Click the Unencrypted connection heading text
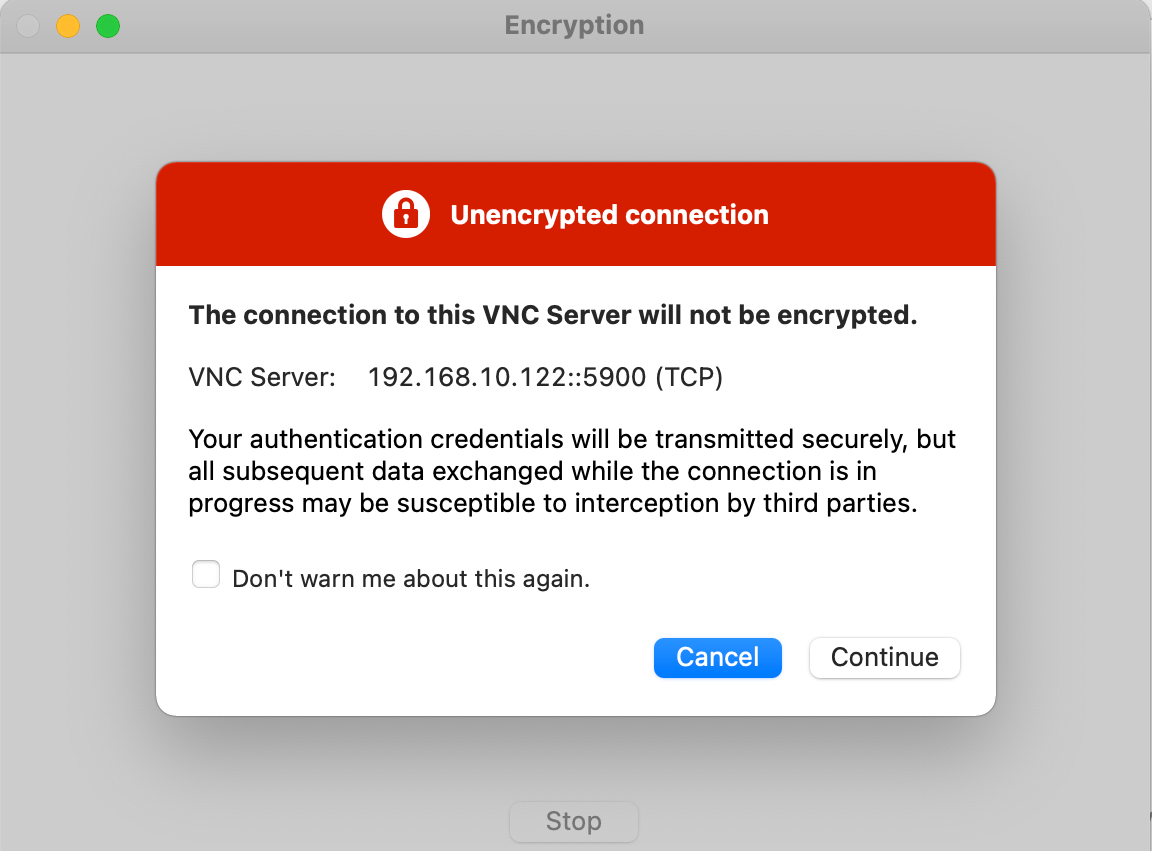 (609, 214)
